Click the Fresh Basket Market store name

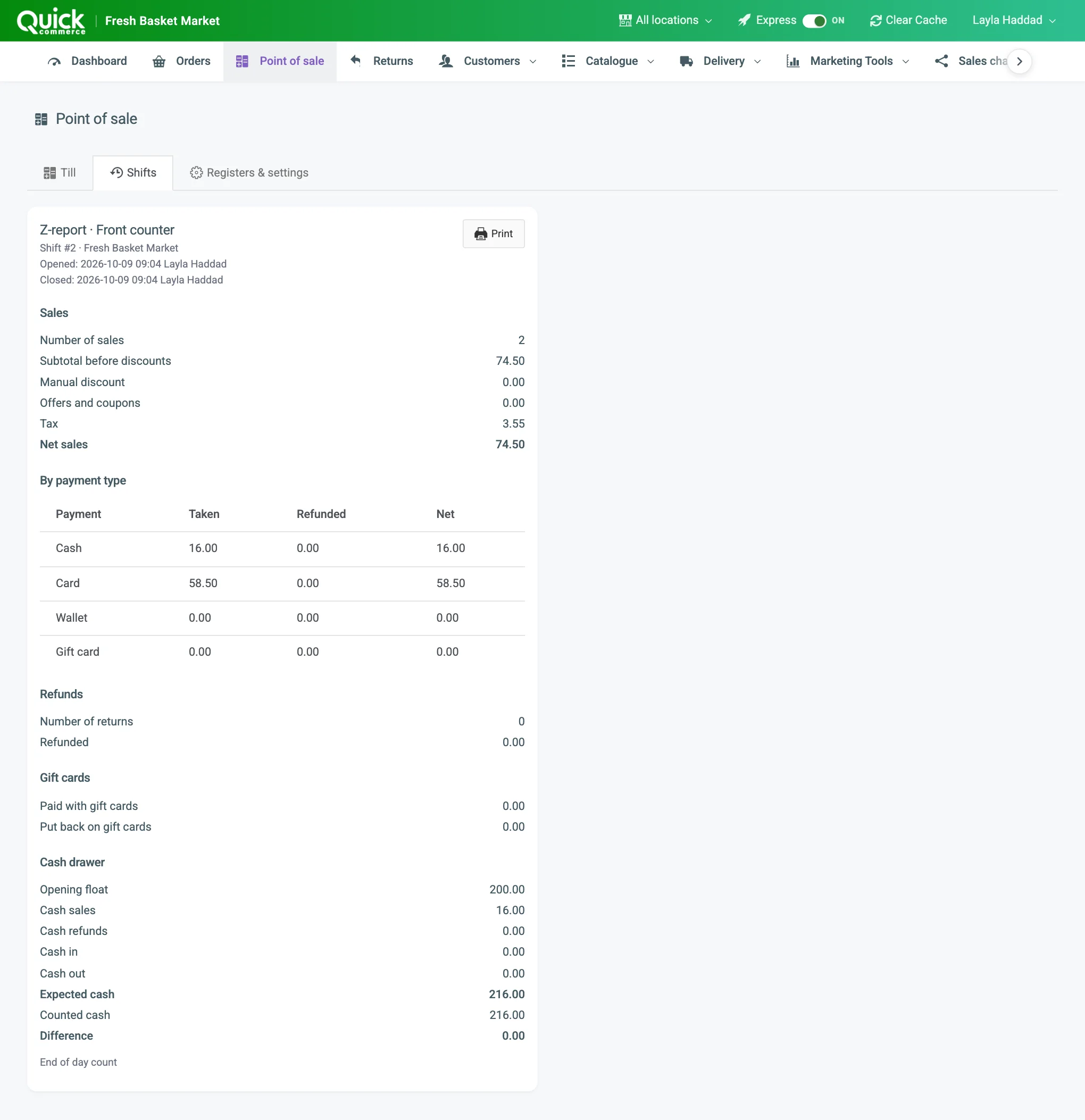pyautogui.click(x=162, y=21)
